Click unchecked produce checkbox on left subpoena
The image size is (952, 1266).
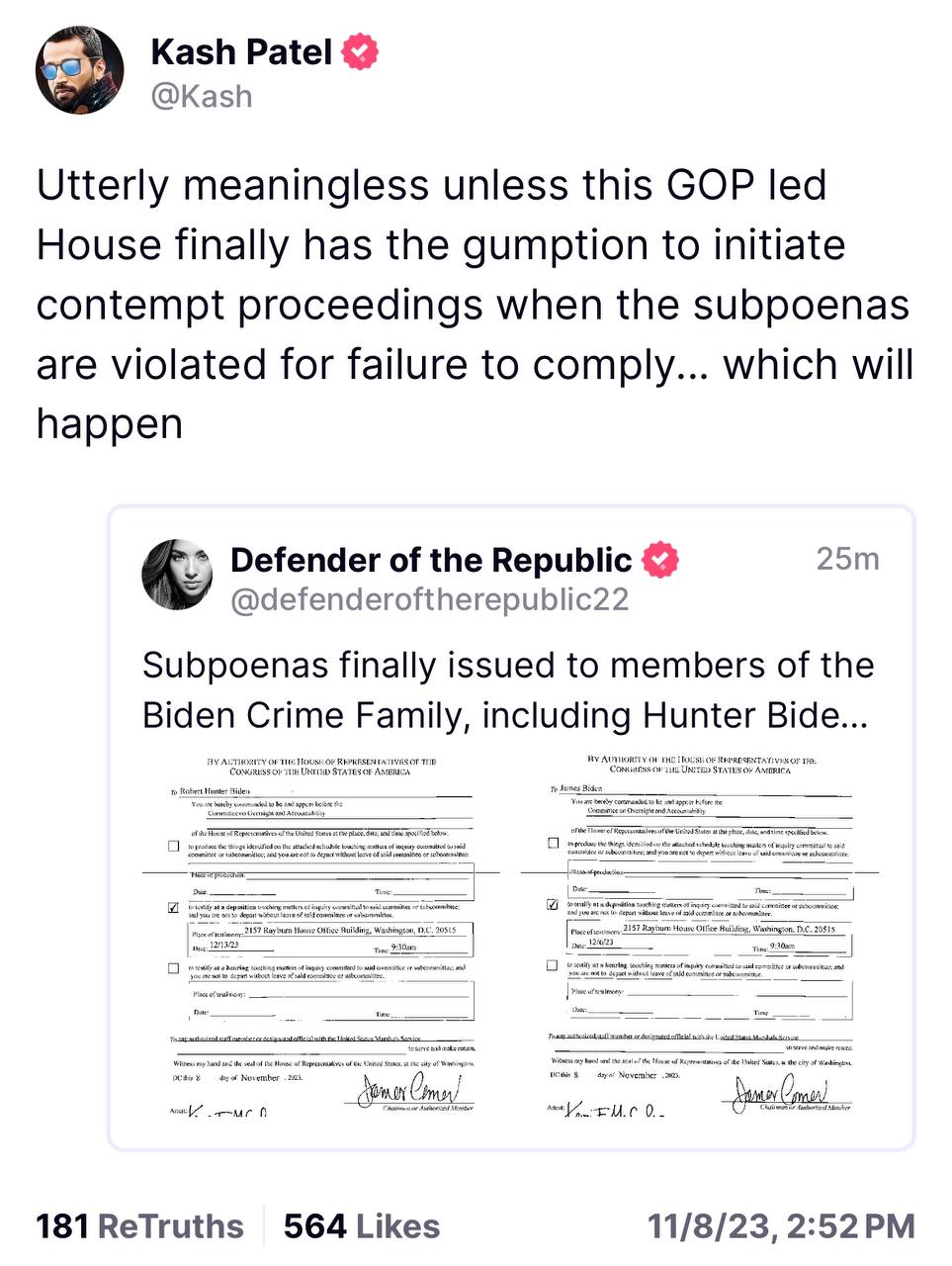174,847
